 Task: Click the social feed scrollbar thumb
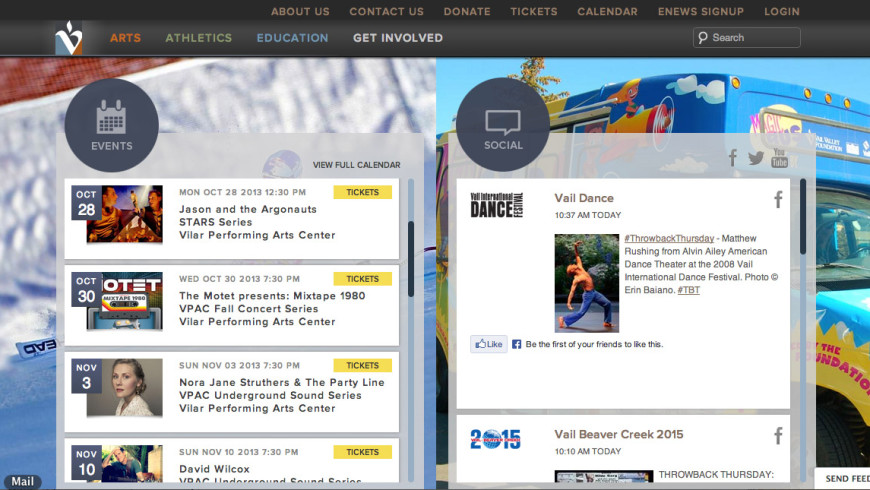[x=803, y=216]
